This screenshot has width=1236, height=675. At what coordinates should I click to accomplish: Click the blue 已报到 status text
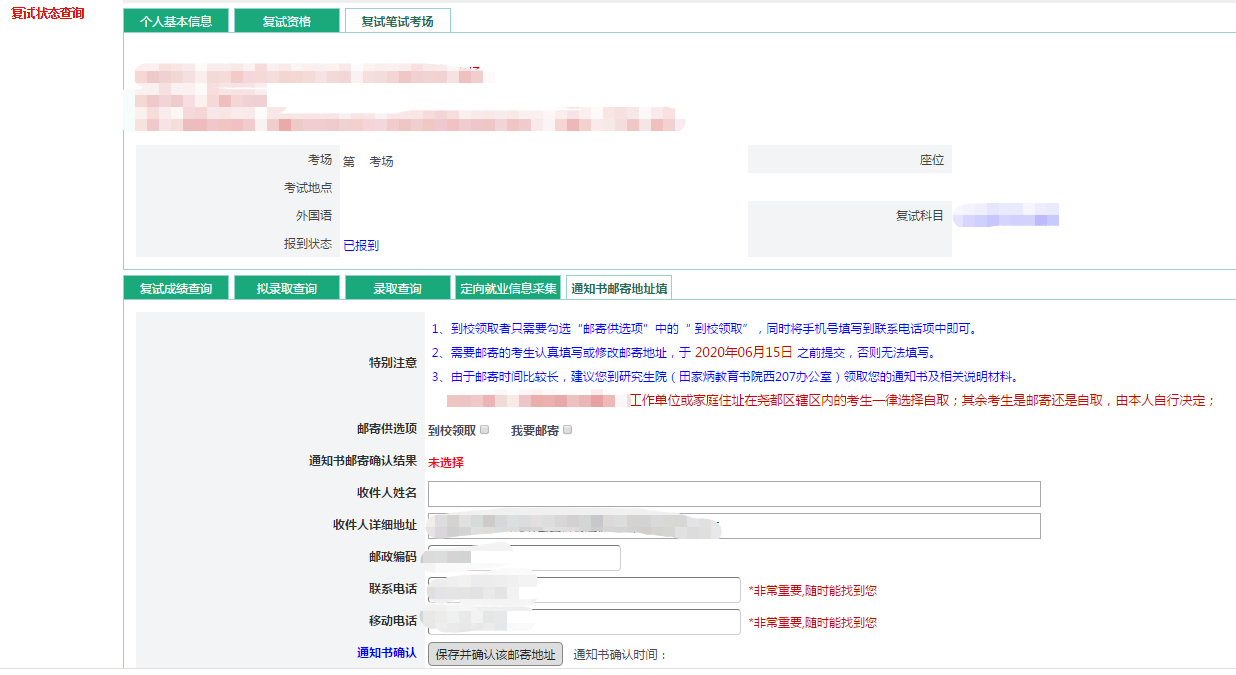[x=361, y=245]
